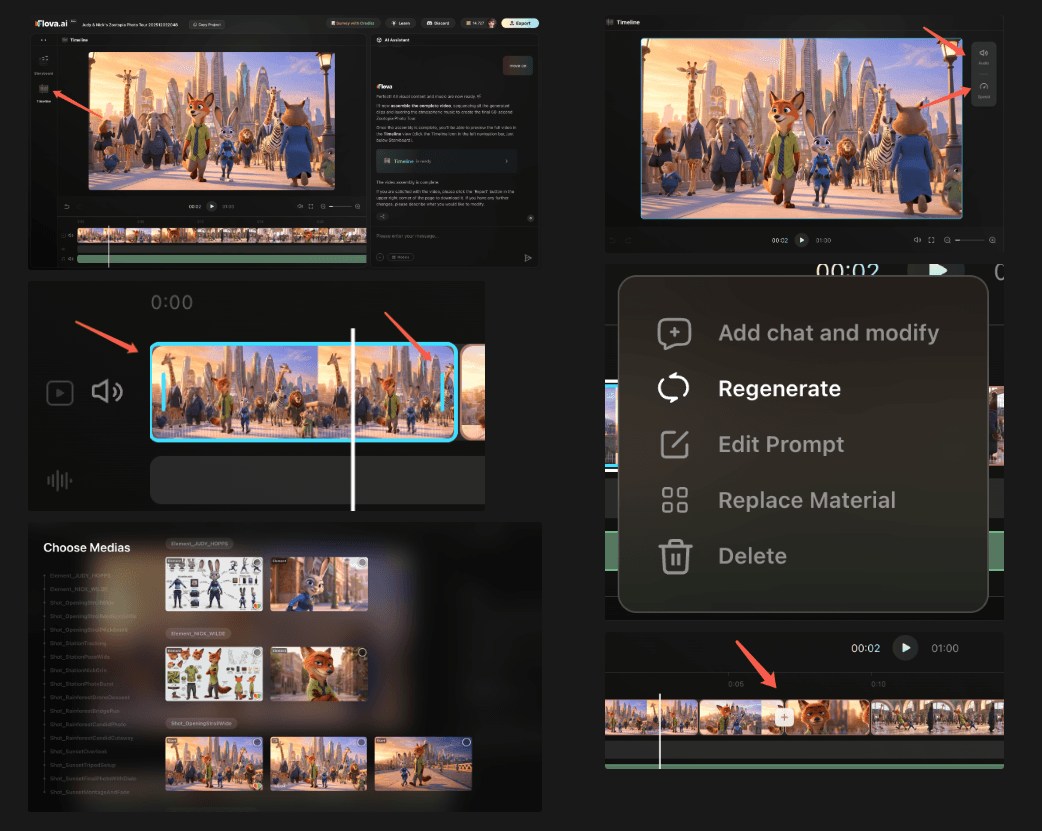The width and height of the screenshot is (1042, 831).
Task: Adjust the timeline zoom slider in full editor
Action: click(x=340, y=207)
